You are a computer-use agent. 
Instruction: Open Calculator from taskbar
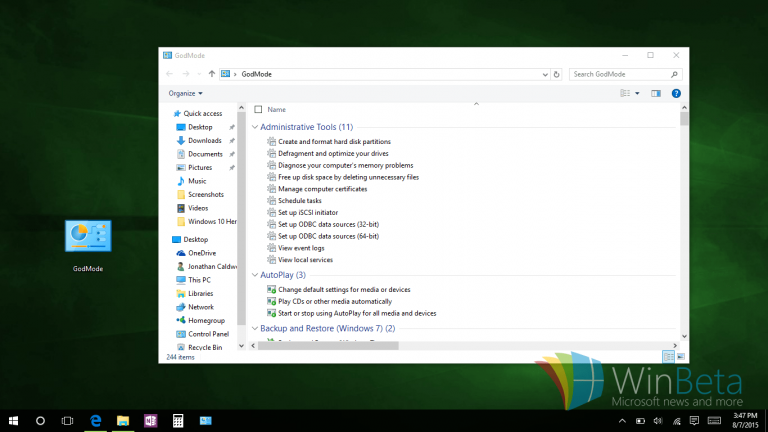(x=178, y=421)
